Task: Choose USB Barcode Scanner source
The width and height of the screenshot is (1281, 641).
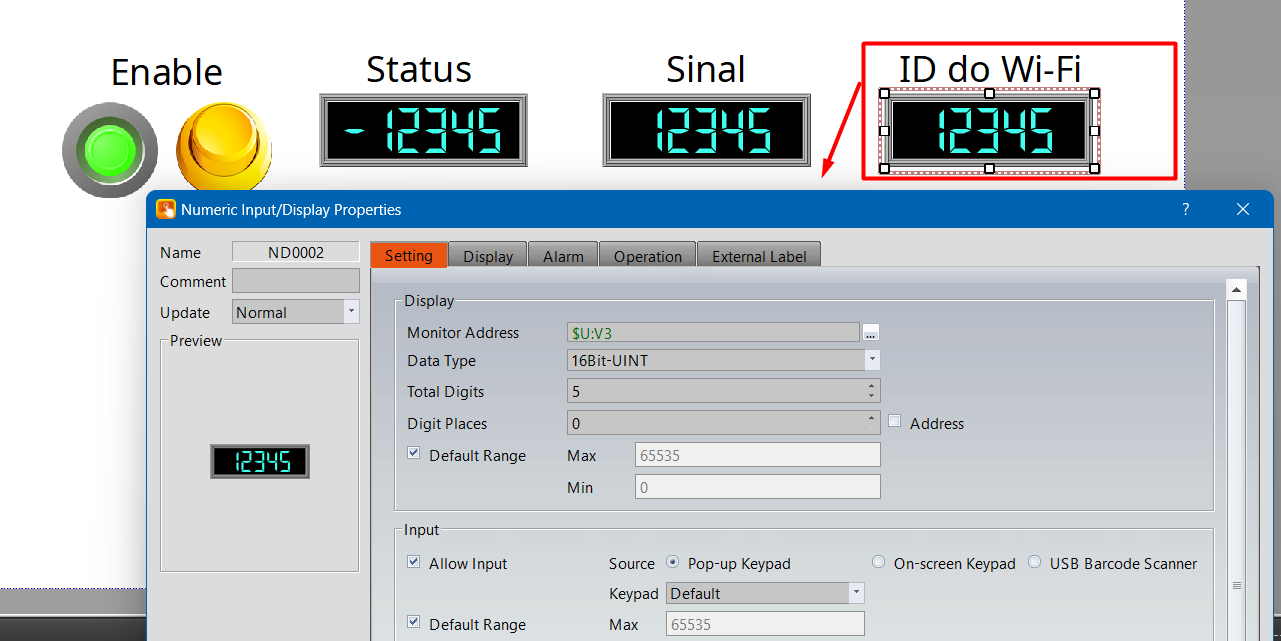Action: point(1035,563)
